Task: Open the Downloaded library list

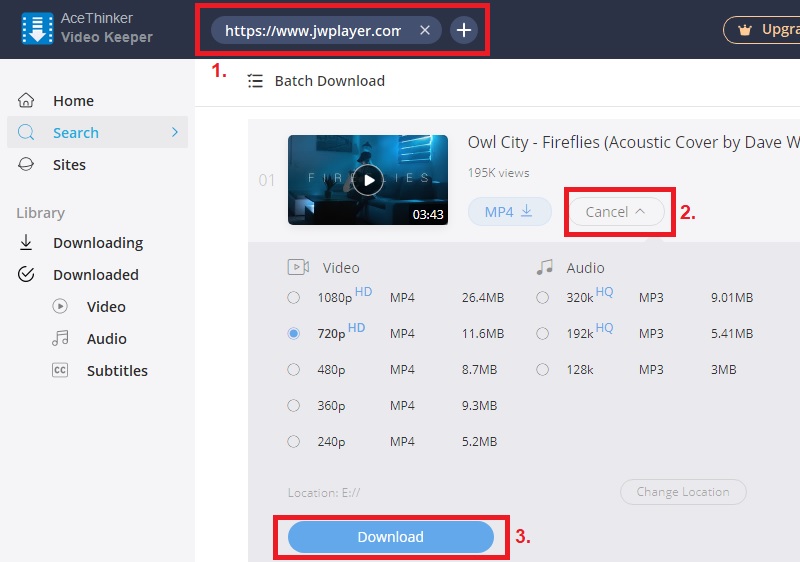Action: coord(96,275)
